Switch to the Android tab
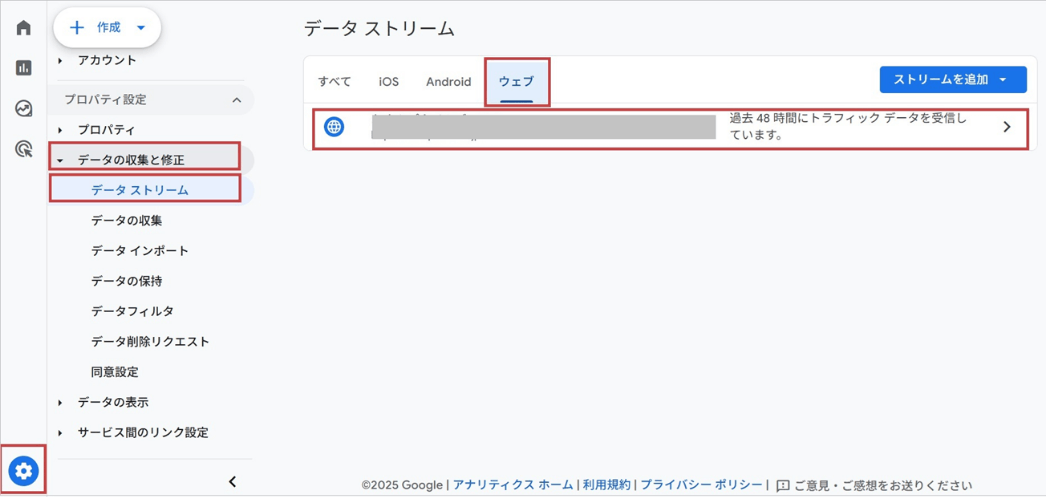The height and width of the screenshot is (497, 1046). tap(448, 82)
